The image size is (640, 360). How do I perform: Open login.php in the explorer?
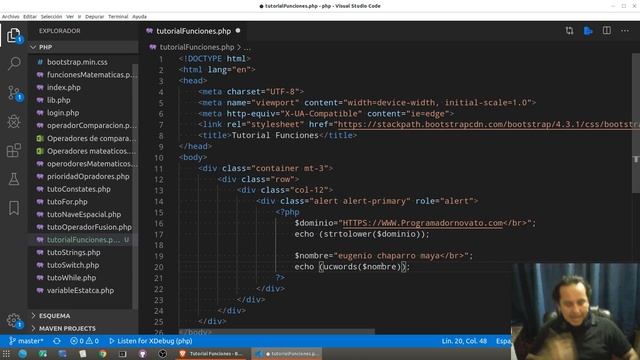tap(63, 113)
